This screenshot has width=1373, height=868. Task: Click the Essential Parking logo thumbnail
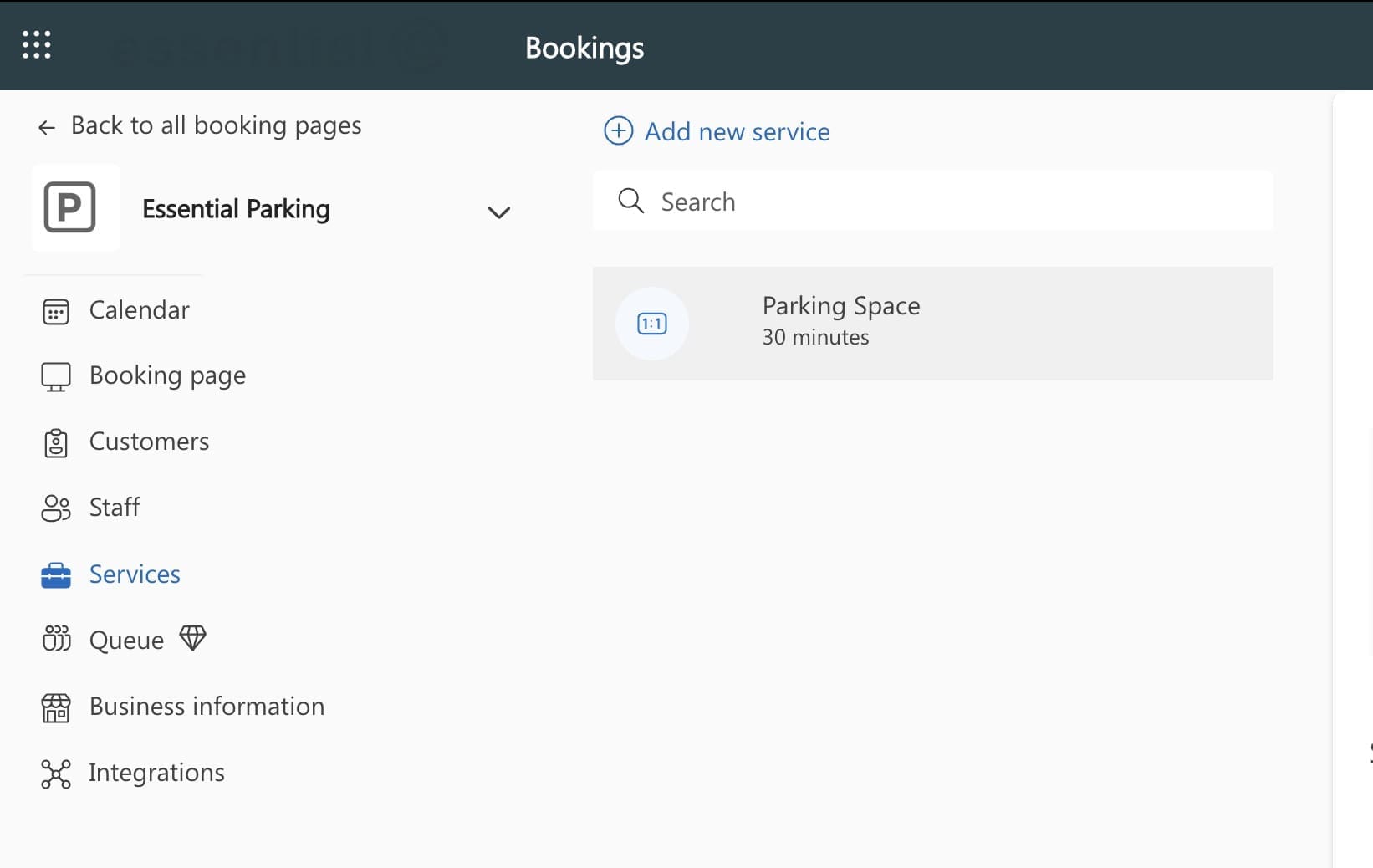click(70, 208)
